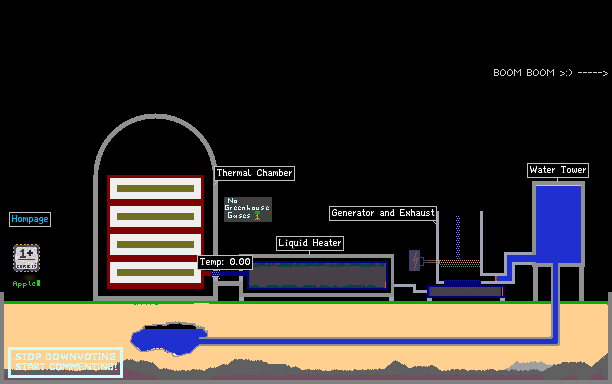
Task: Click the second fuel rod from top
Action: point(155,217)
